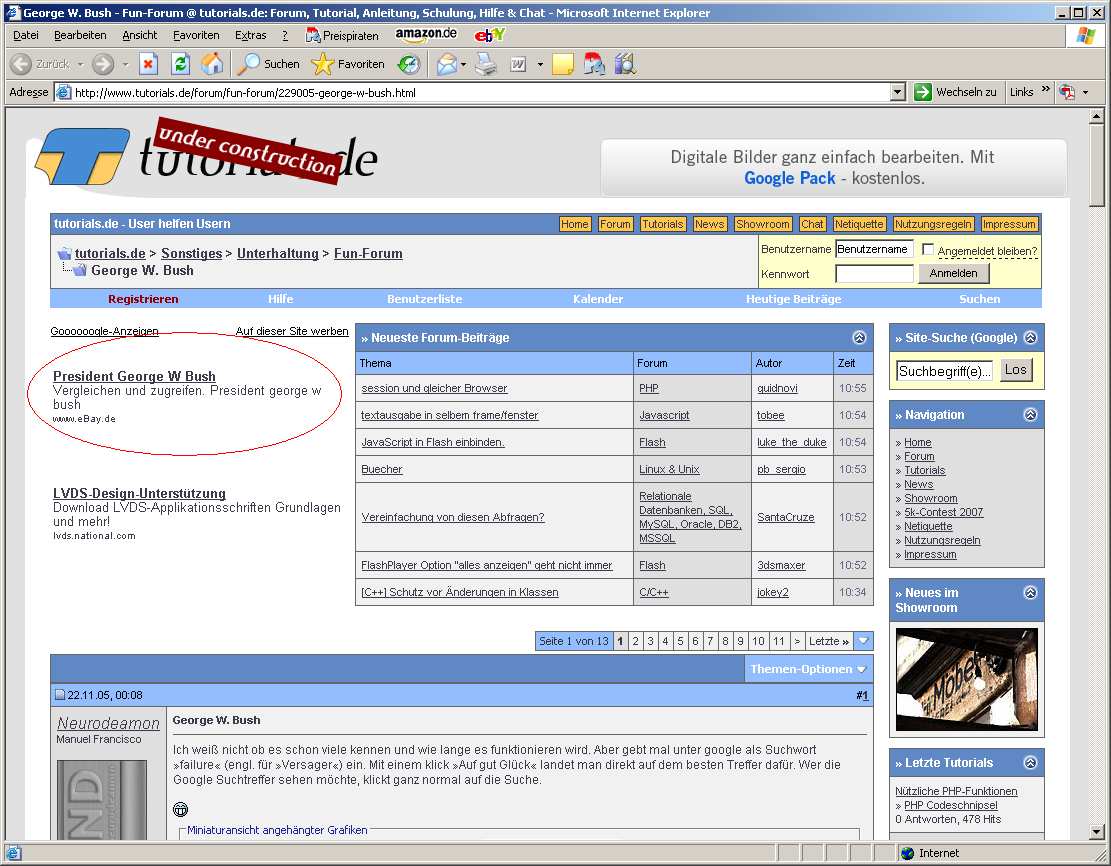Go to page 2 of thread
This screenshot has height=866, width=1111.
tap(636, 641)
